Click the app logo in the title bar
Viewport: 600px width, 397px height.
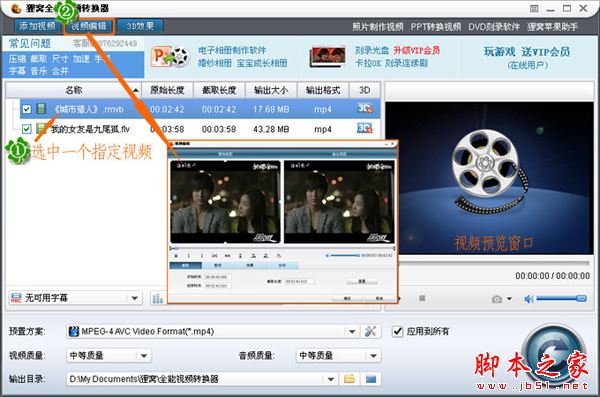16,8
